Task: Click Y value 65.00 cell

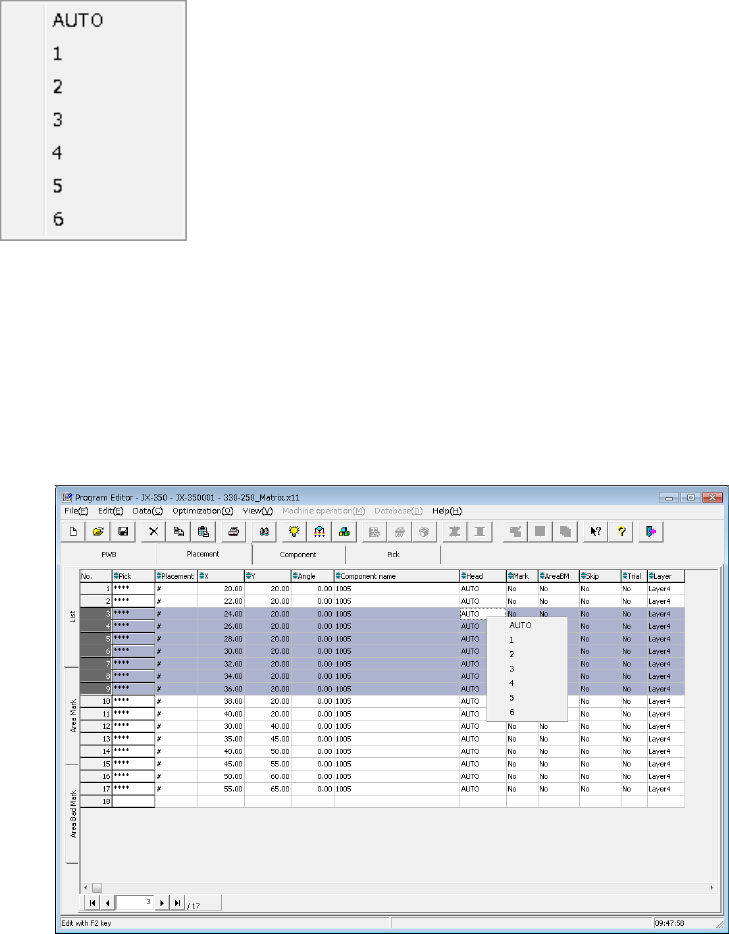Action: pos(268,789)
